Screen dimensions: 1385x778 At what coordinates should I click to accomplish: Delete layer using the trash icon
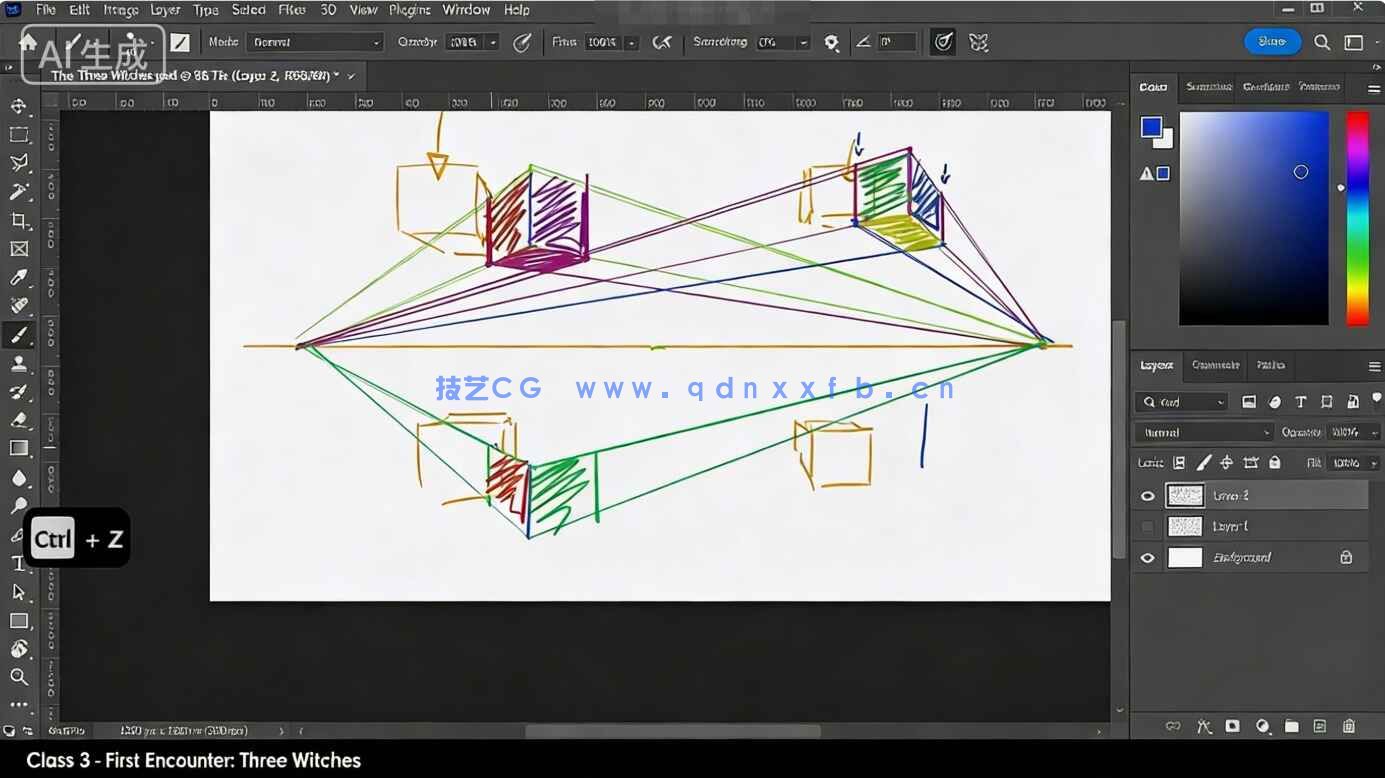click(x=1349, y=726)
